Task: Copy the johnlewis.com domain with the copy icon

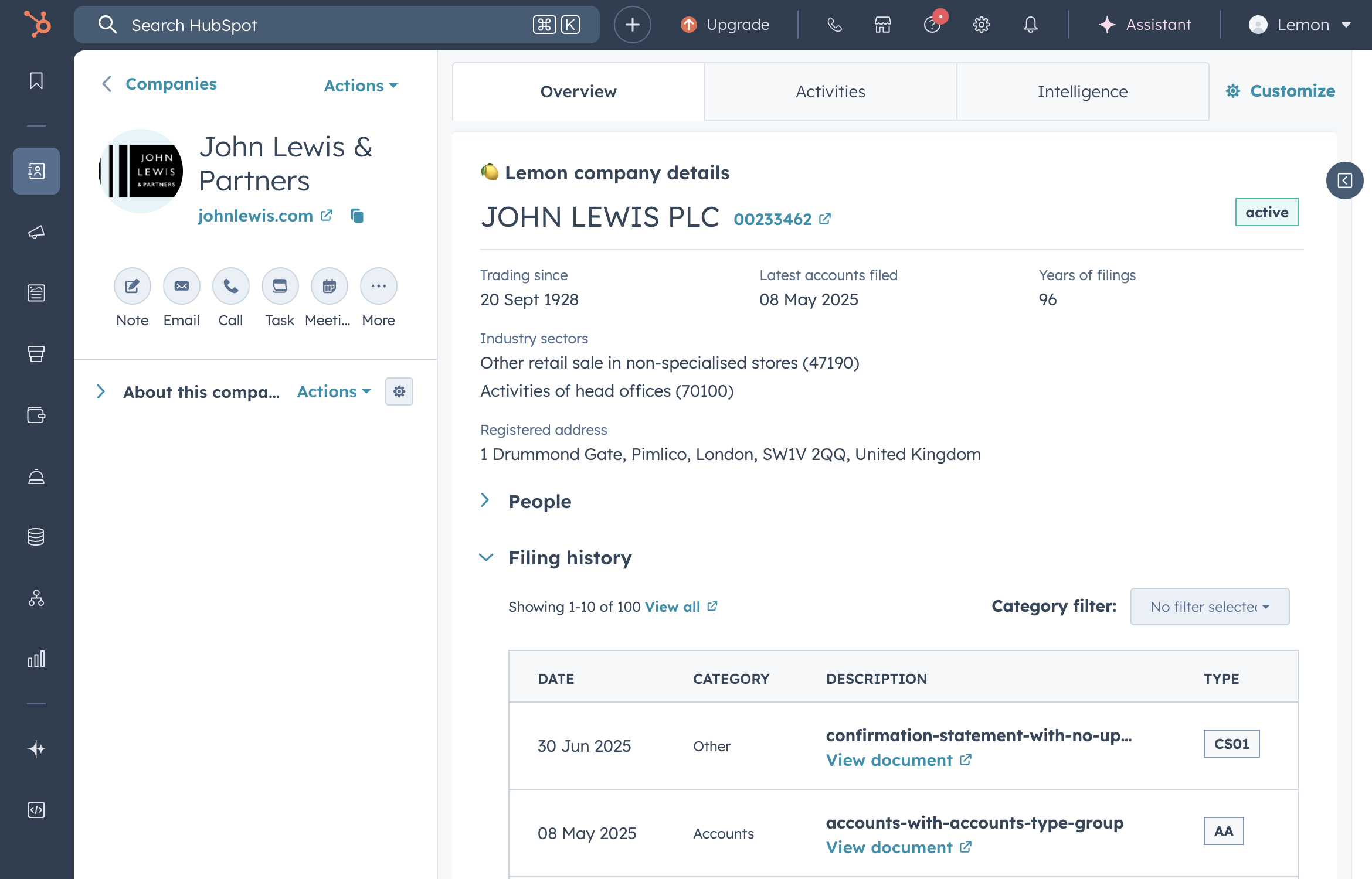Action: (357, 216)
